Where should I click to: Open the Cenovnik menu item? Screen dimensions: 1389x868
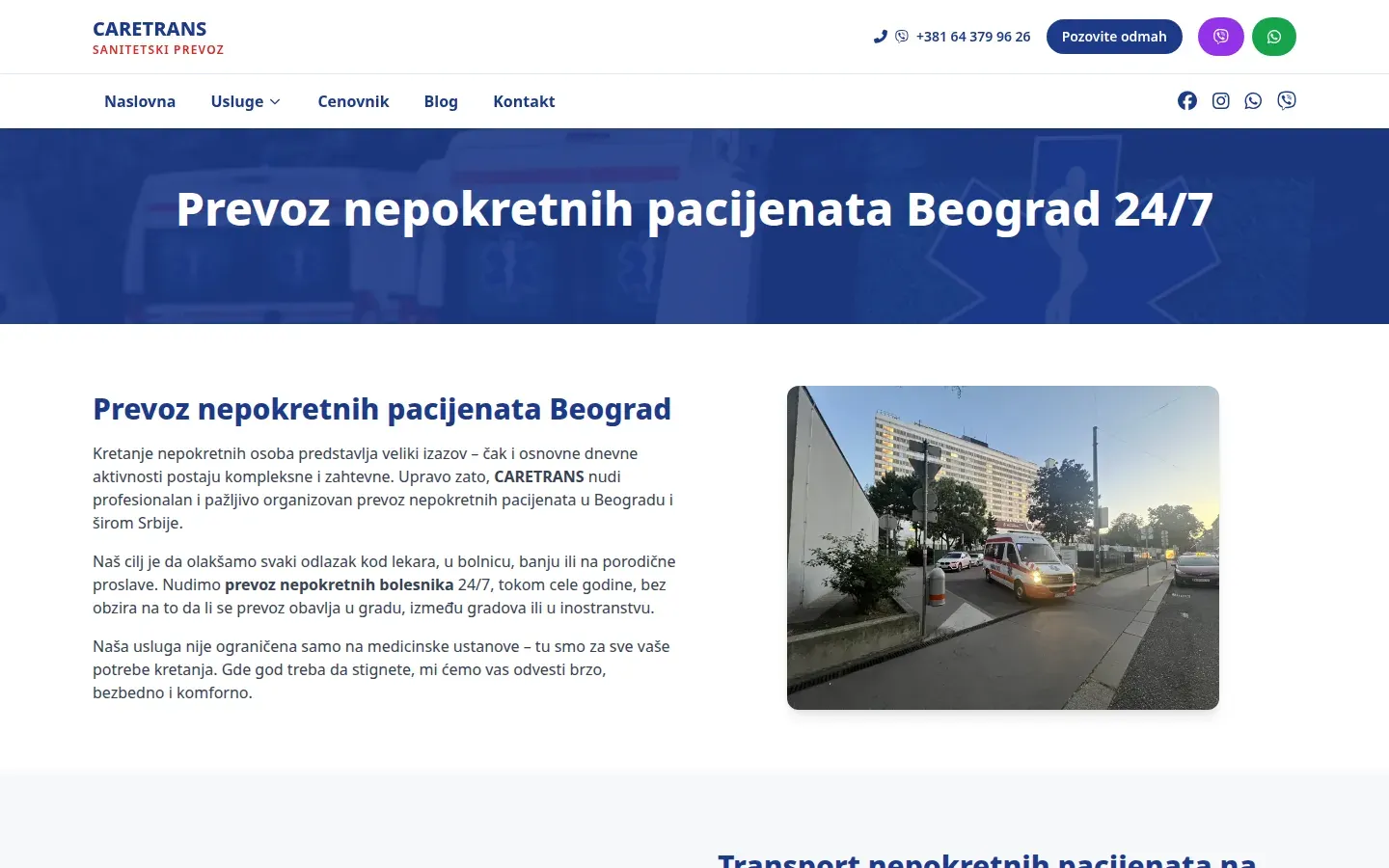pos(353,101)
